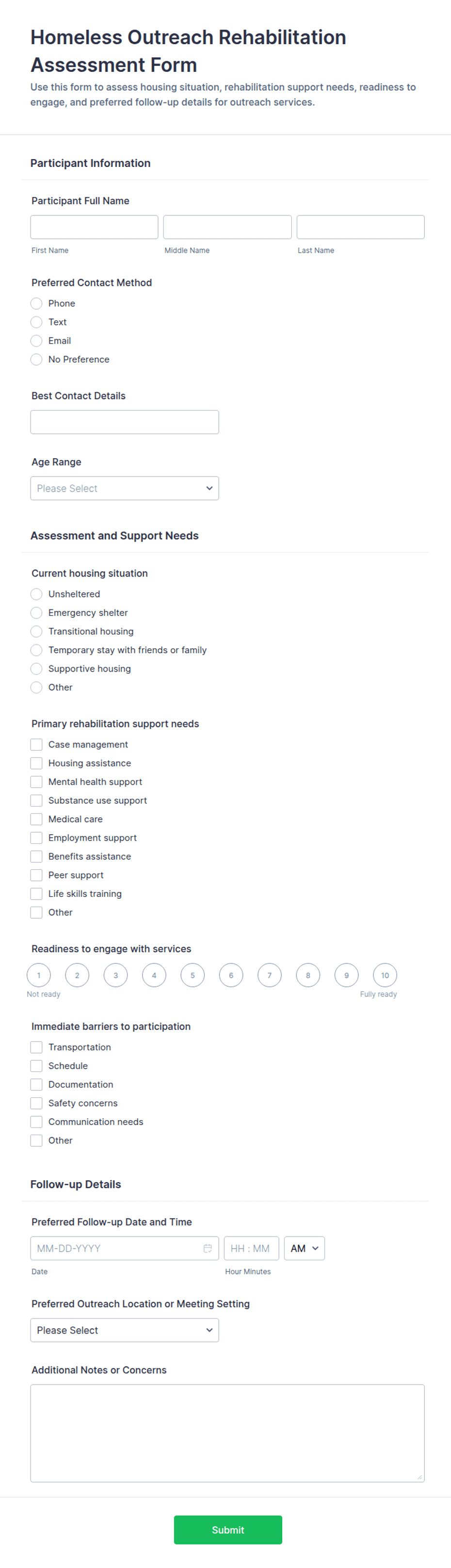Choose readiness rating 5 circle
The image size is (451, 1568).
coord(193,974)
